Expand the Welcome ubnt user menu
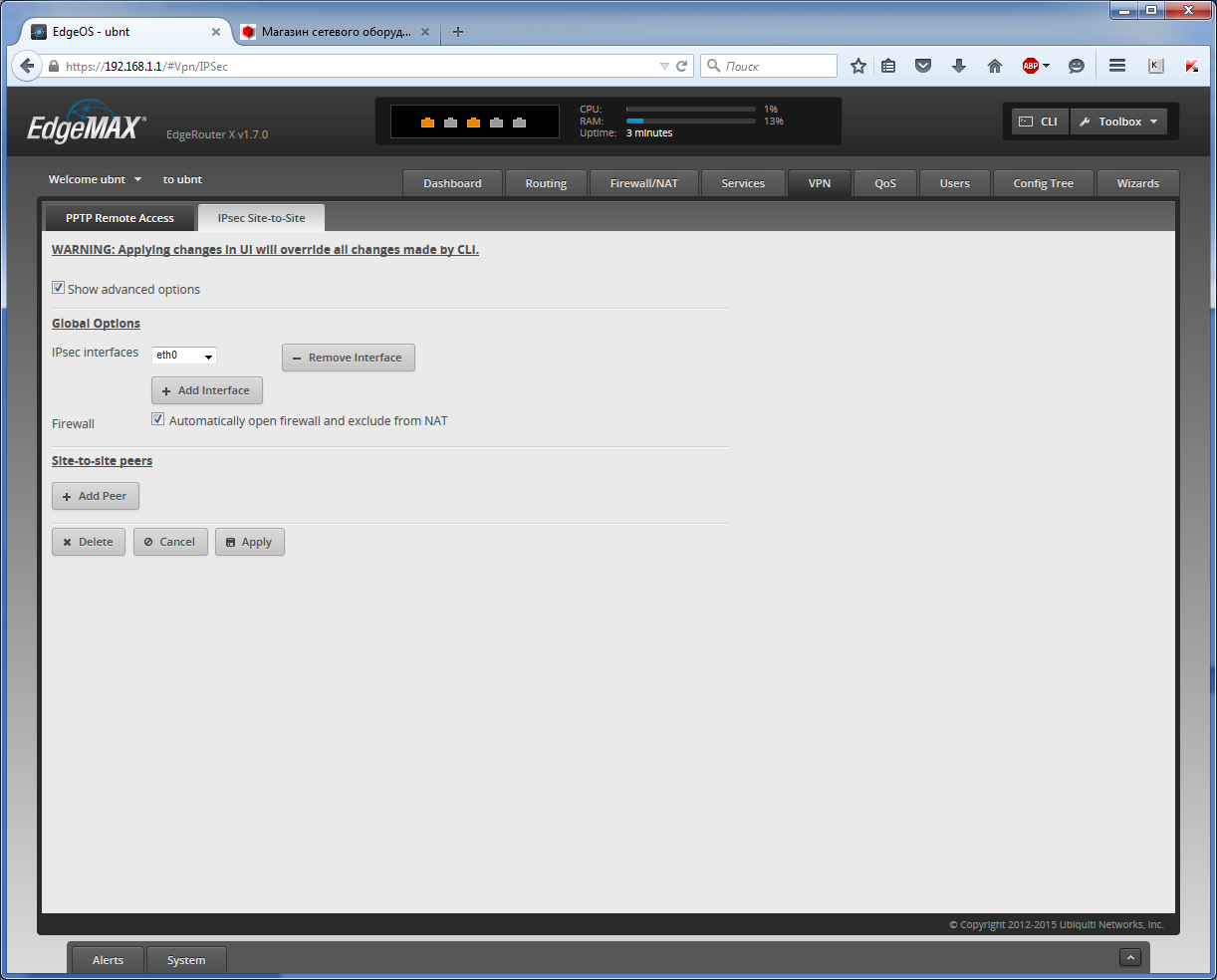This screenshot has width=1217, height=980. (x=96, y=179)
